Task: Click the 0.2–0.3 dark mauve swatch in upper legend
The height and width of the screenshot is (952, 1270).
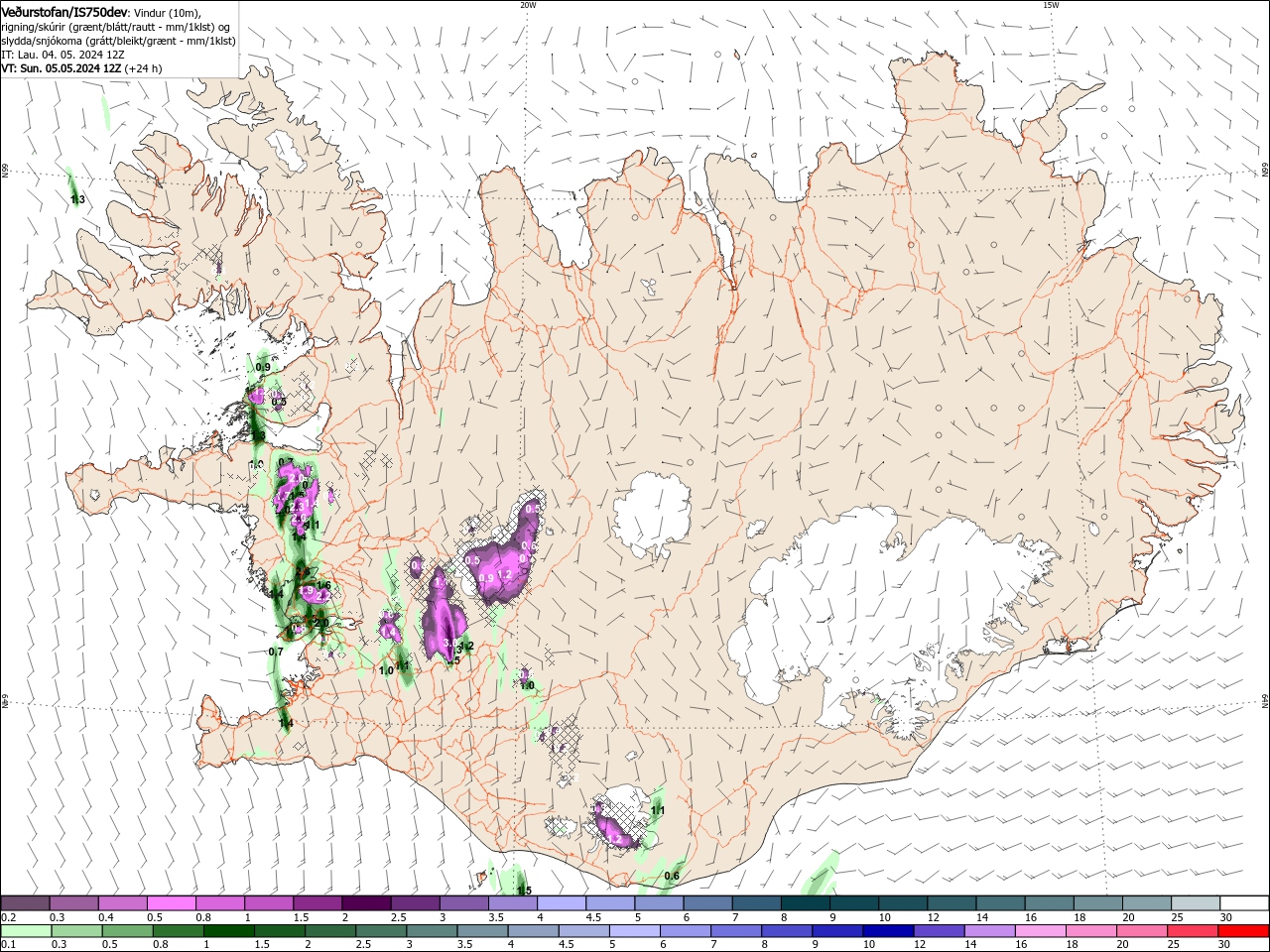Action: click(x=26, y=903)
